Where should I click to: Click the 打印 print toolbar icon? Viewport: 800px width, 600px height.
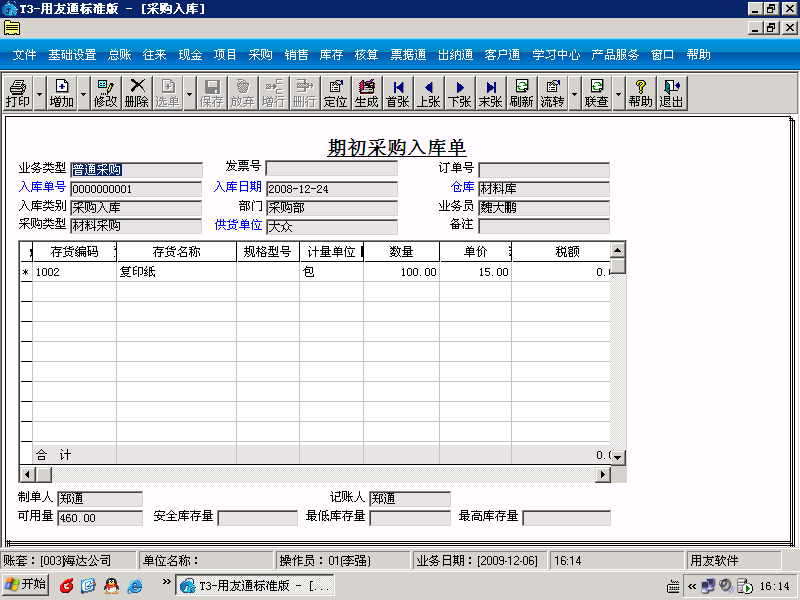(x=18, y=93)
